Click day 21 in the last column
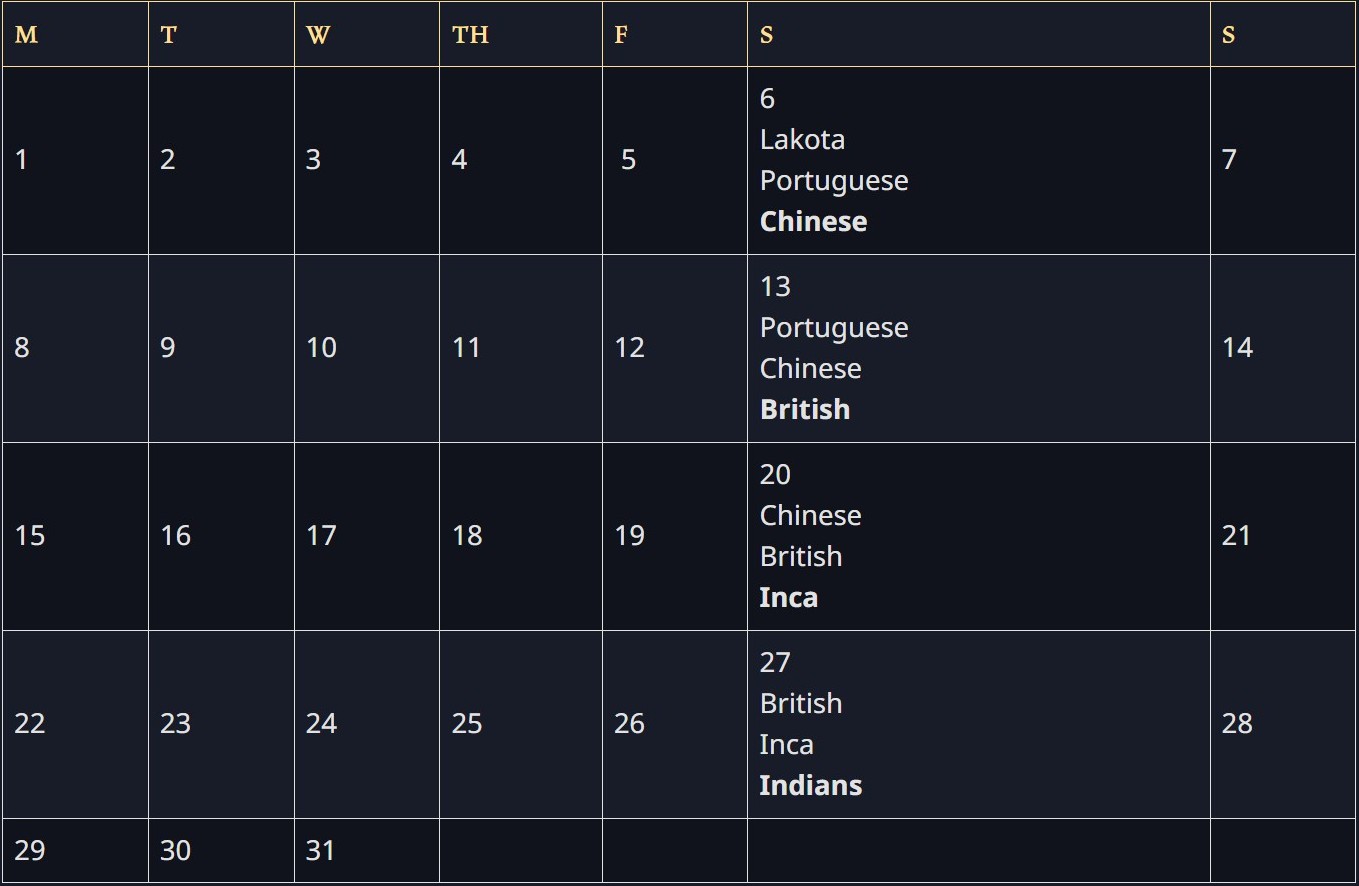This screenshot has height=886, width=1359. 1236,536
